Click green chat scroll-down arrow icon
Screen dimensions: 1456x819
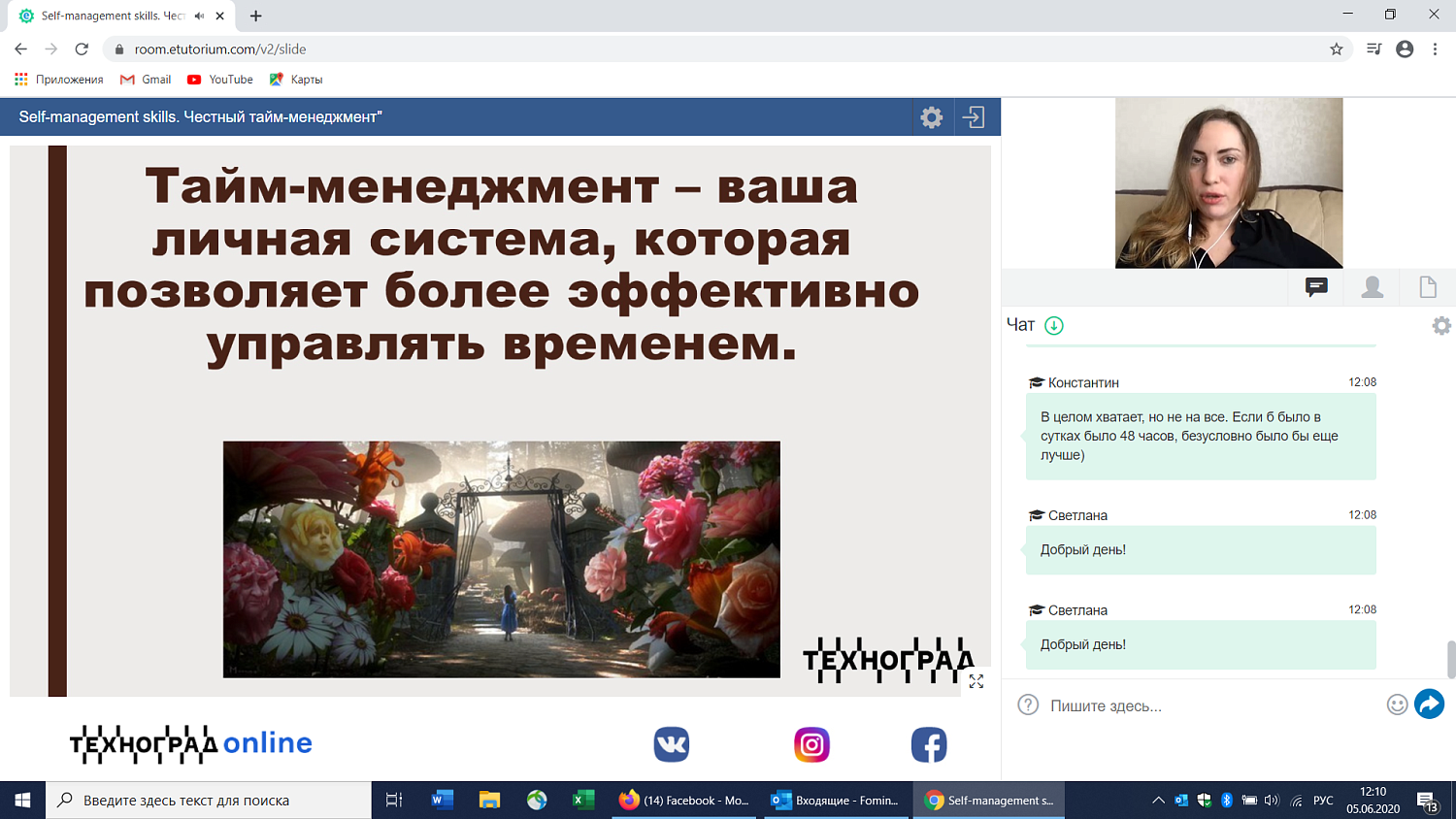(x=1054, y=325)
